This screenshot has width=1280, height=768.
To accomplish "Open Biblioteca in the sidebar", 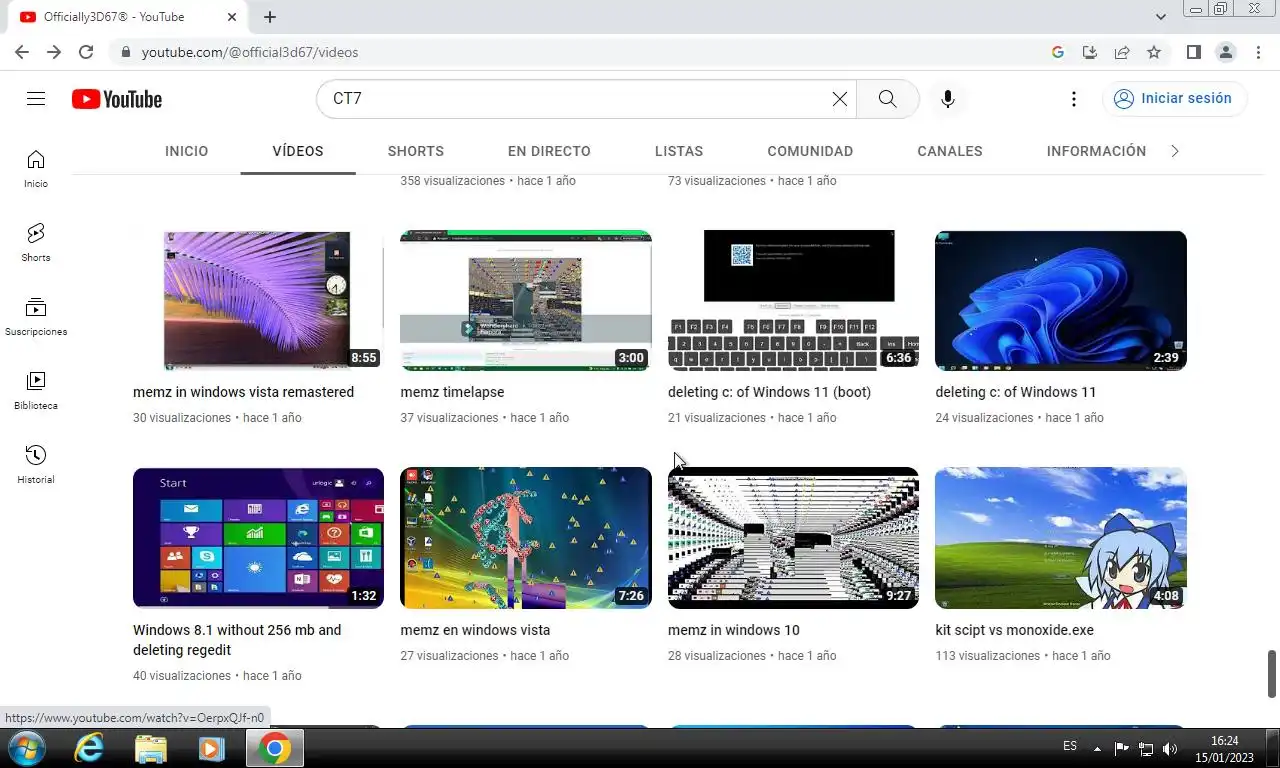I will (x=36, y=390).
